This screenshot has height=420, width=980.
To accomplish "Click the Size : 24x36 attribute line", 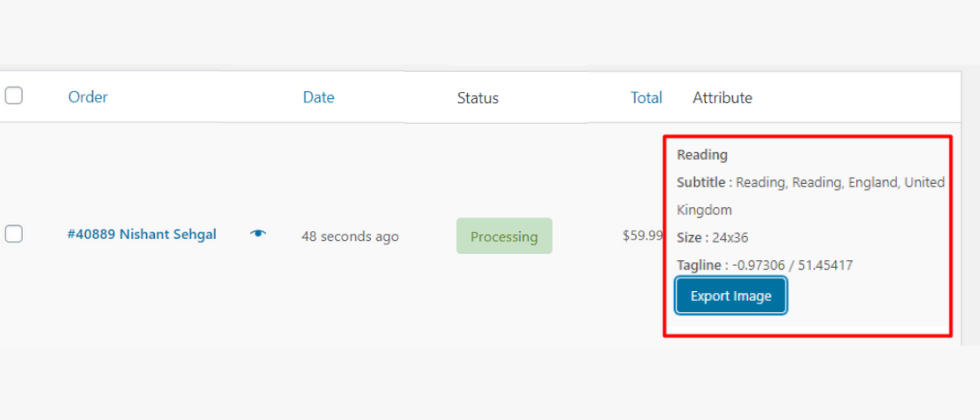I will tap(712, 238).
